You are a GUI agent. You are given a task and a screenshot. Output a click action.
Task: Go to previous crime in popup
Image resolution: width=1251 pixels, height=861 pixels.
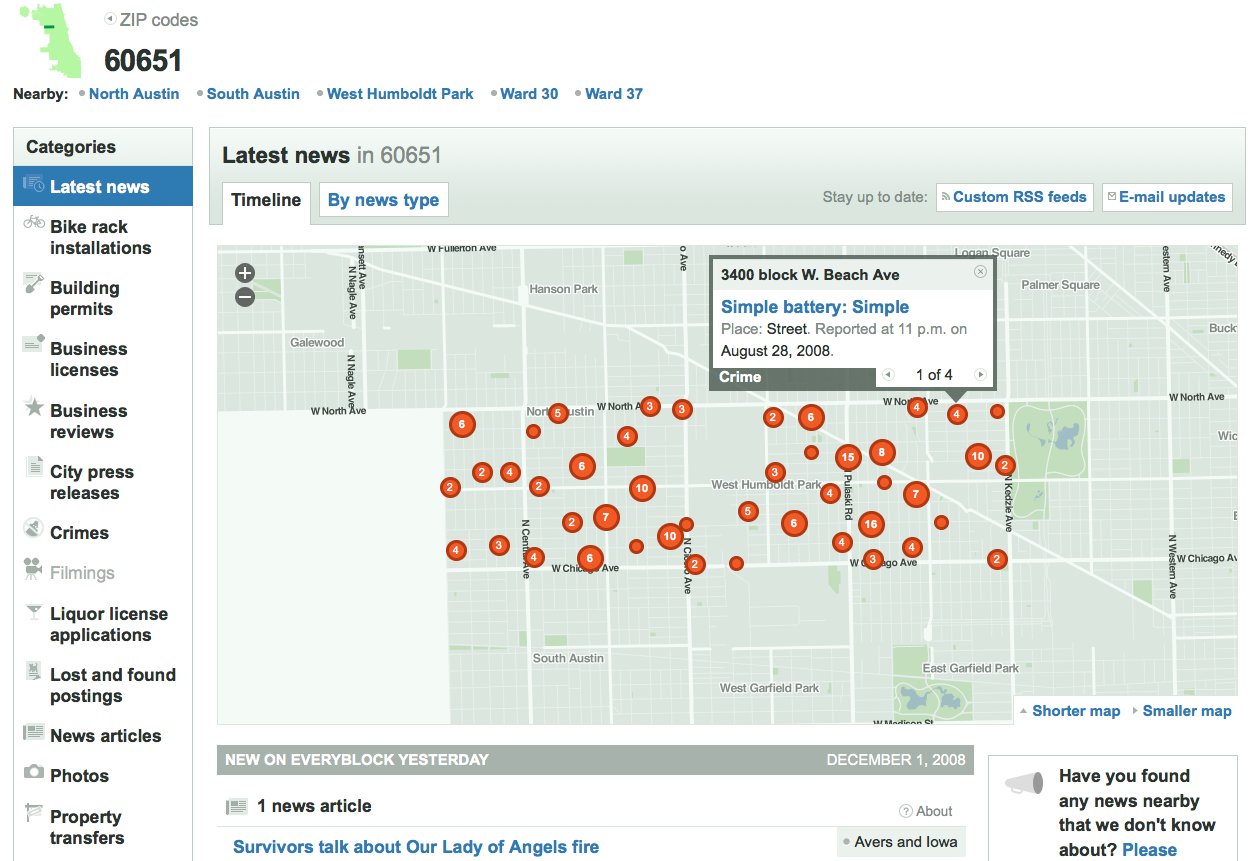888,375
